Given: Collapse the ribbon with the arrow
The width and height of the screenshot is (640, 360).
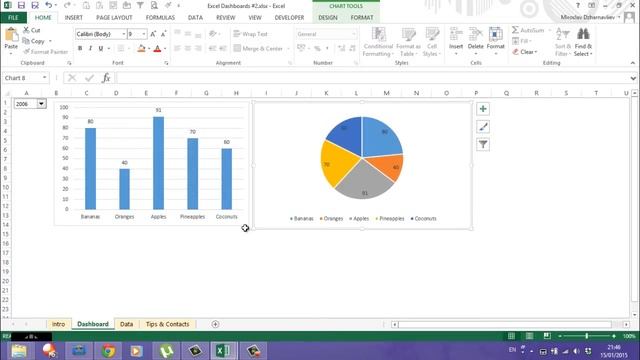Looking at the screenshot, I should coord(633,63).
